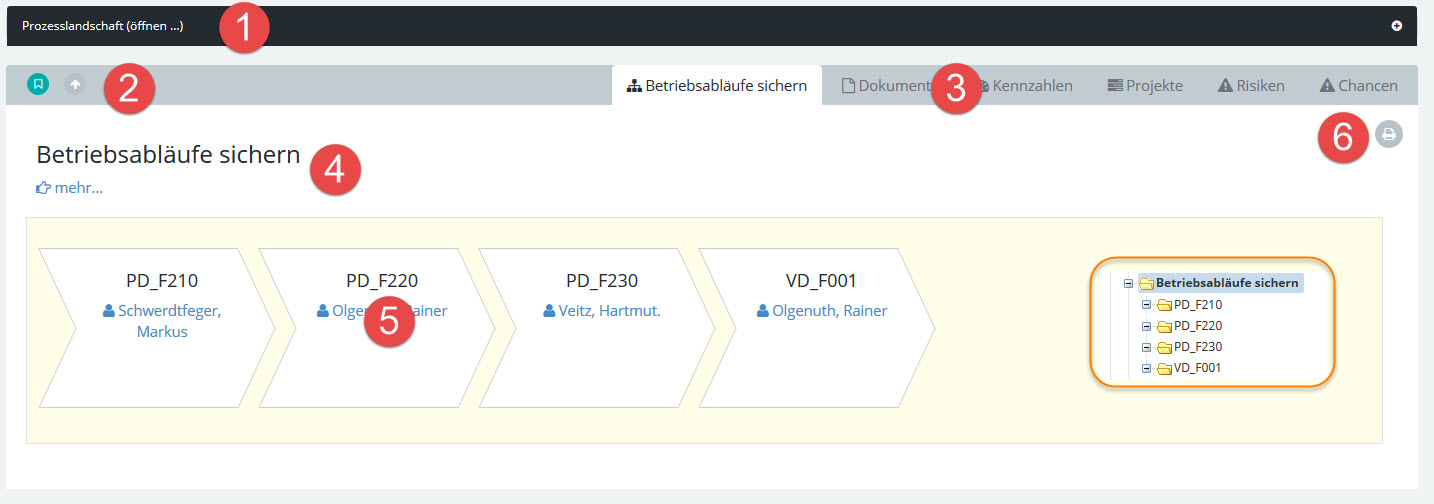Toggle the PD_F210 tree node expander
Screen dimensions: 1434x504
(x=1146, y=305)
